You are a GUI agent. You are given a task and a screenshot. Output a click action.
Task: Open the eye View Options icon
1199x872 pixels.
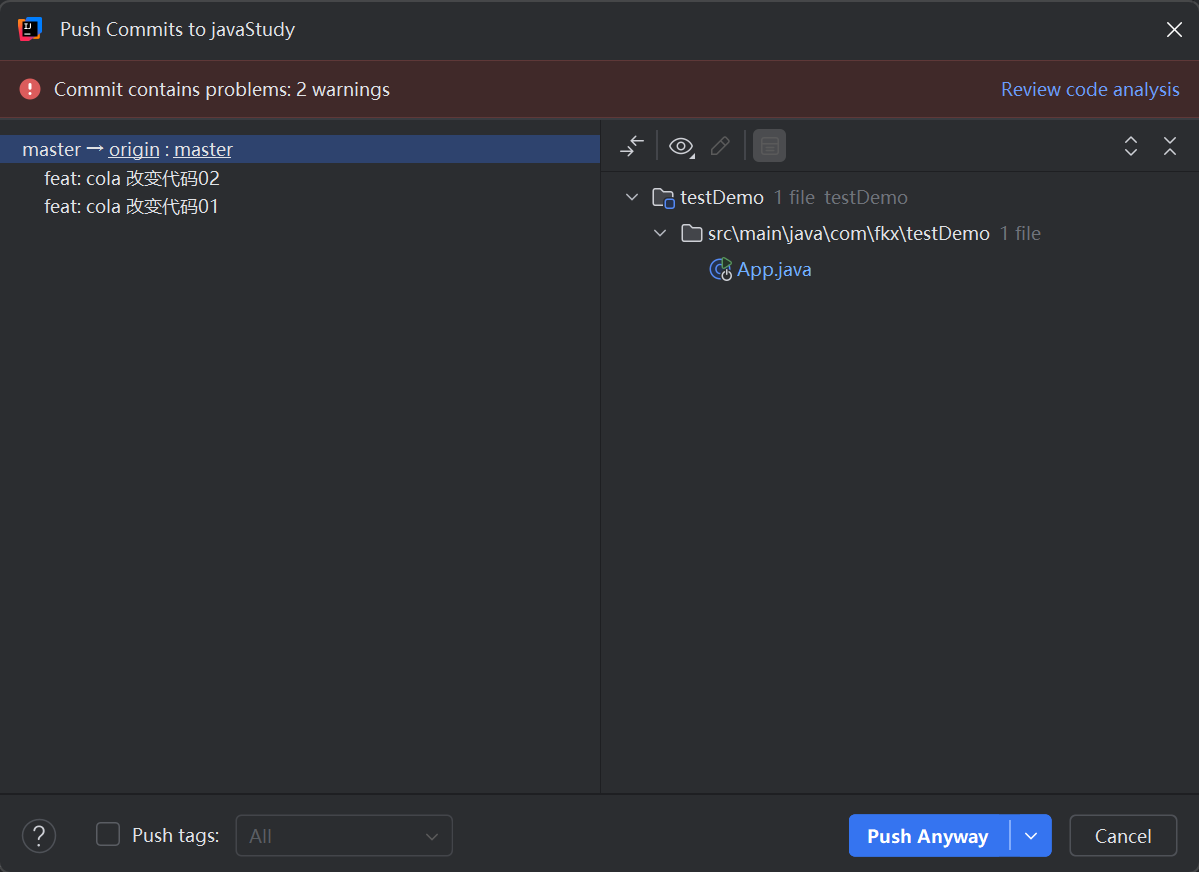(x=681, y=146)
